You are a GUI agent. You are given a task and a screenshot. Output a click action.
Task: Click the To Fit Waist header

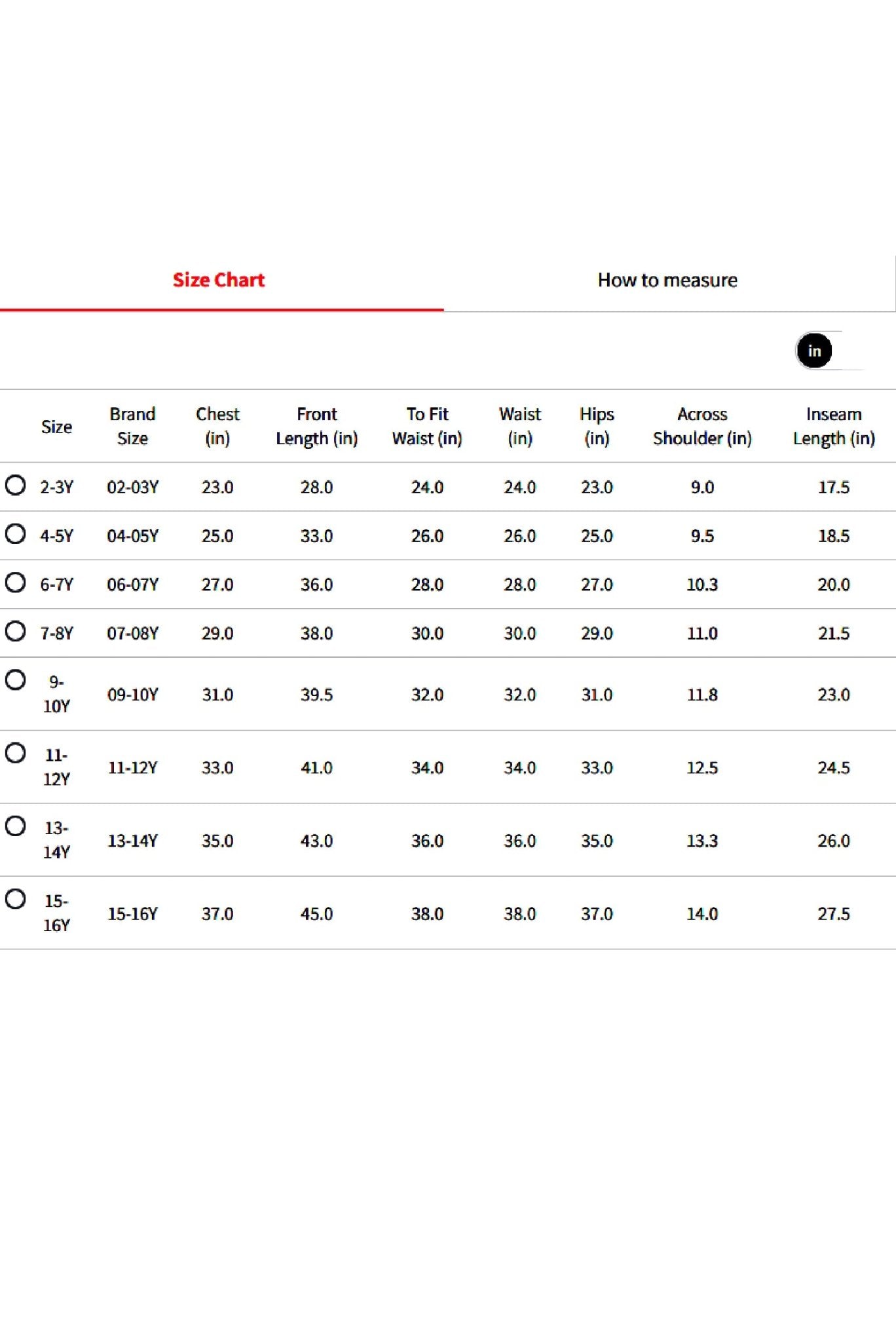[x=427, y=426]
